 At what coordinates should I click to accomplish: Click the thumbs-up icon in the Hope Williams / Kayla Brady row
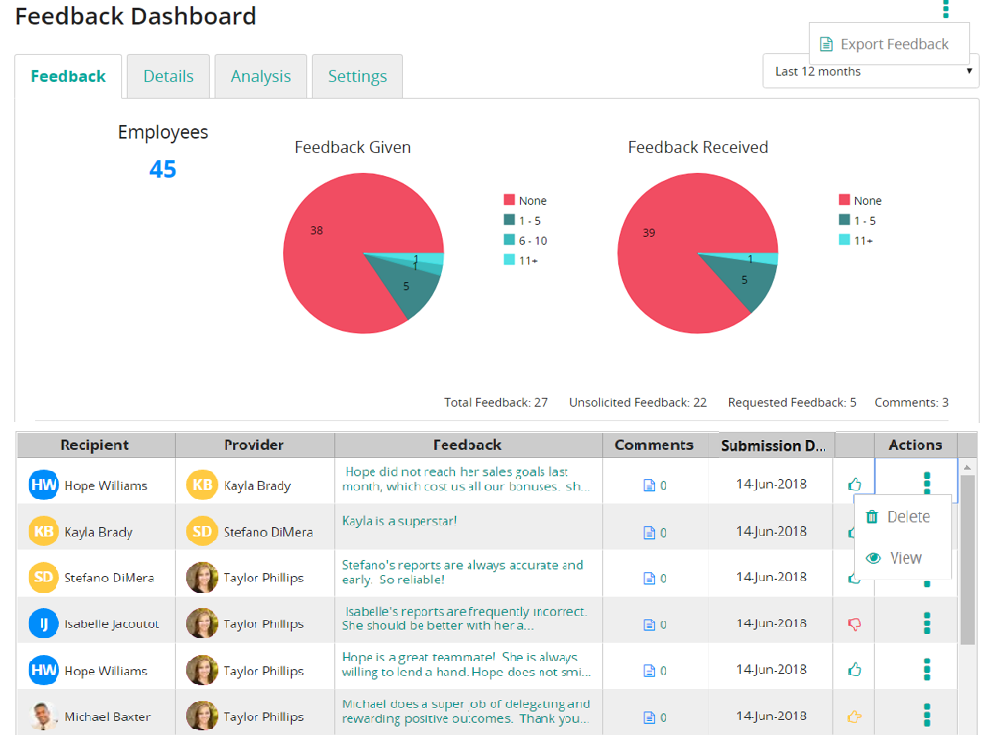point(854,484)
